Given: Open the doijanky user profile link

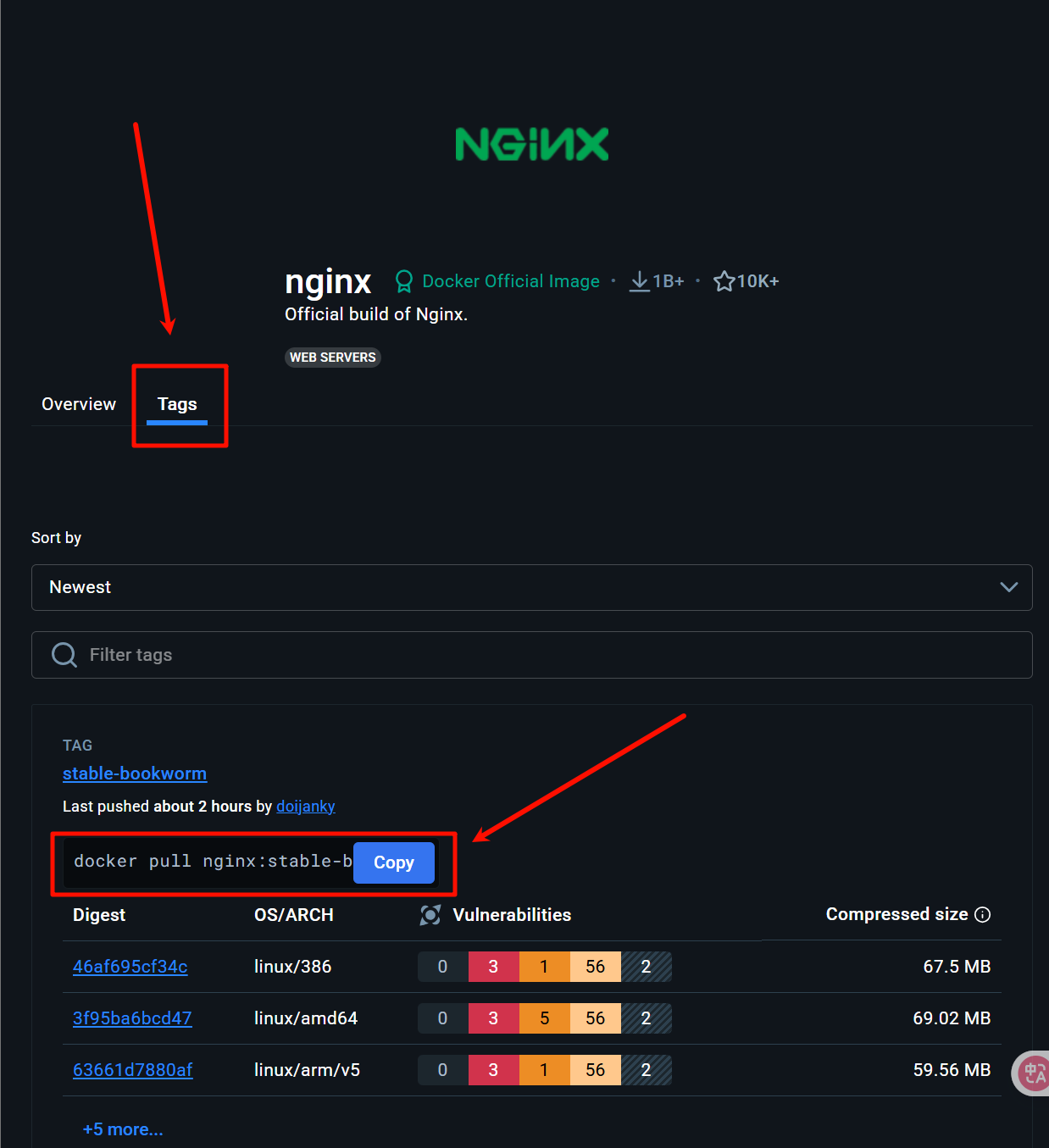Looking at the screenshot, I should (306, 807).
